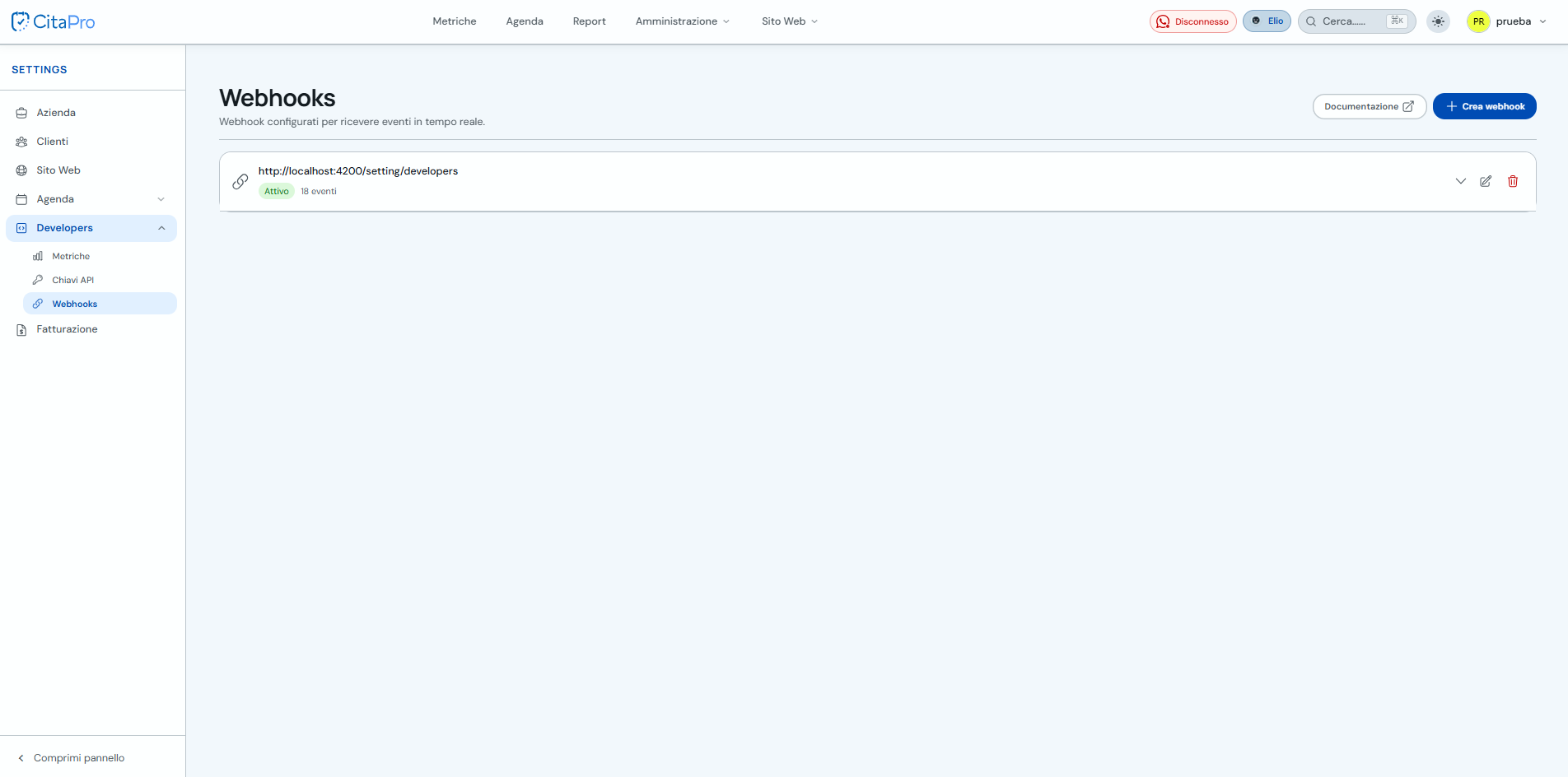Screen dimensions: 1568x777
Task: Click the webhook URL localhost:4200/setting/developers
Action: 358,171
